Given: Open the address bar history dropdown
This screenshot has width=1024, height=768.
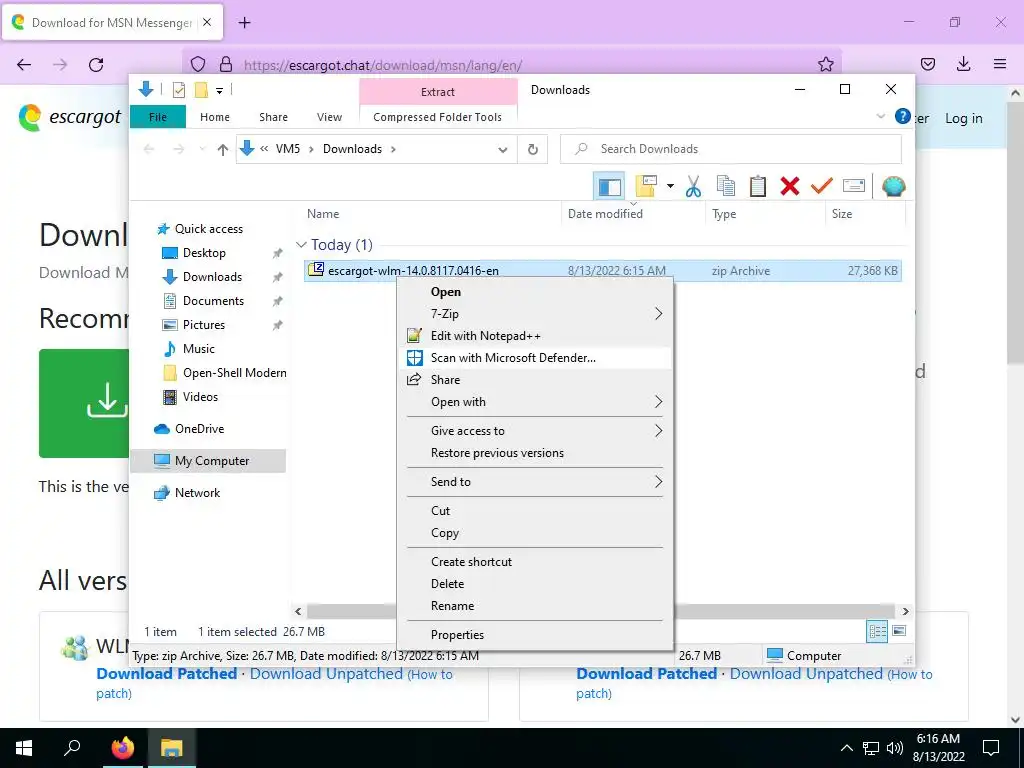Looking at the screenshot, I should tap(502, 150).
